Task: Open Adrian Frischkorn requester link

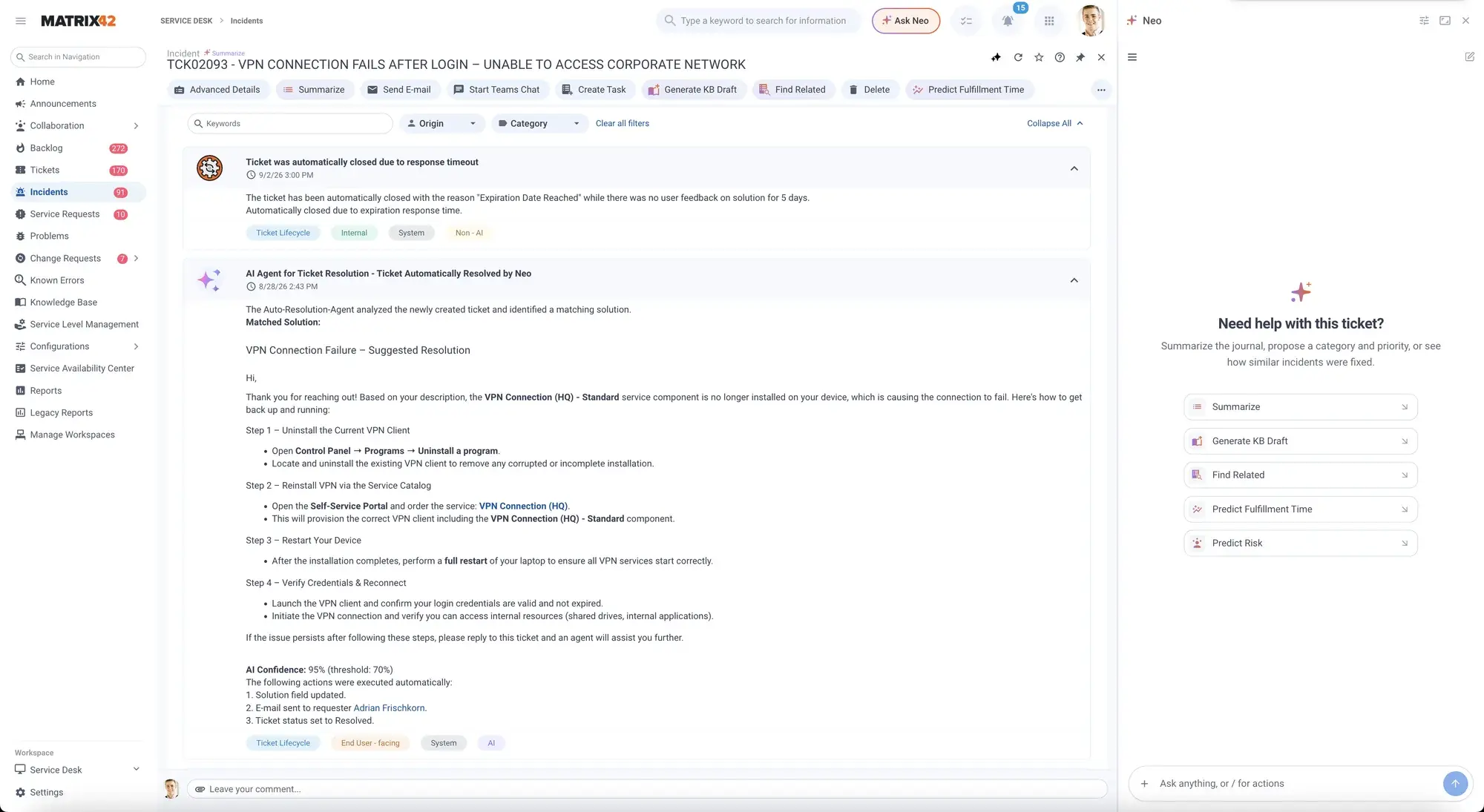Action: [x=389, y=708]
